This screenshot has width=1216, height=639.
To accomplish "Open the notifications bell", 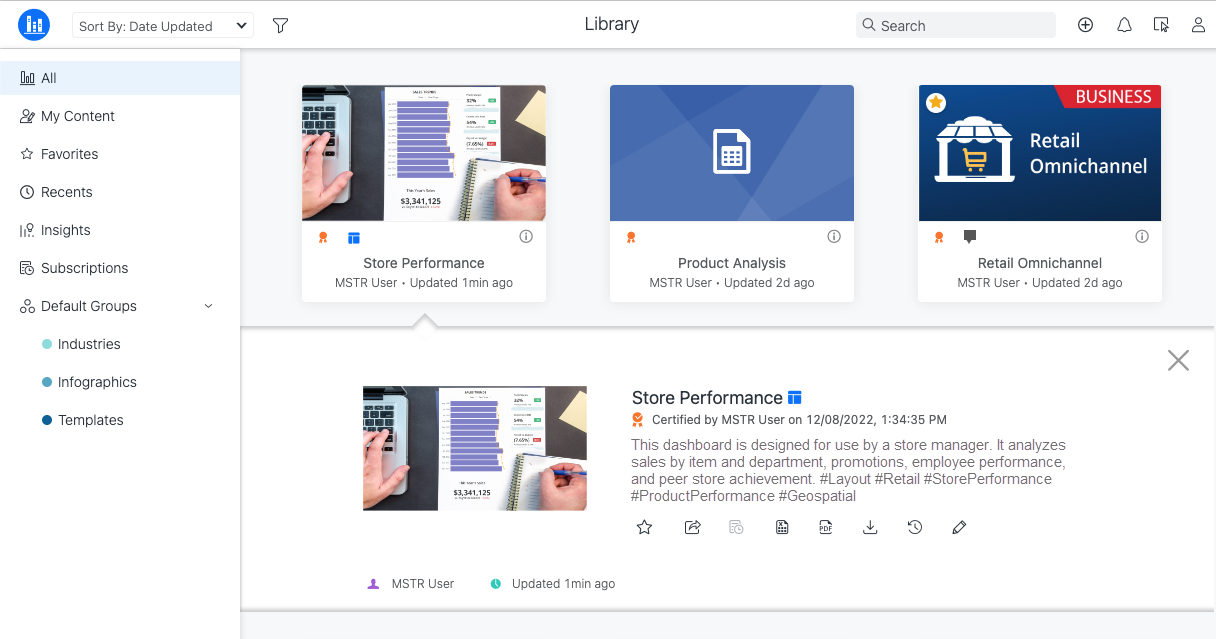I will (1124, 25).
